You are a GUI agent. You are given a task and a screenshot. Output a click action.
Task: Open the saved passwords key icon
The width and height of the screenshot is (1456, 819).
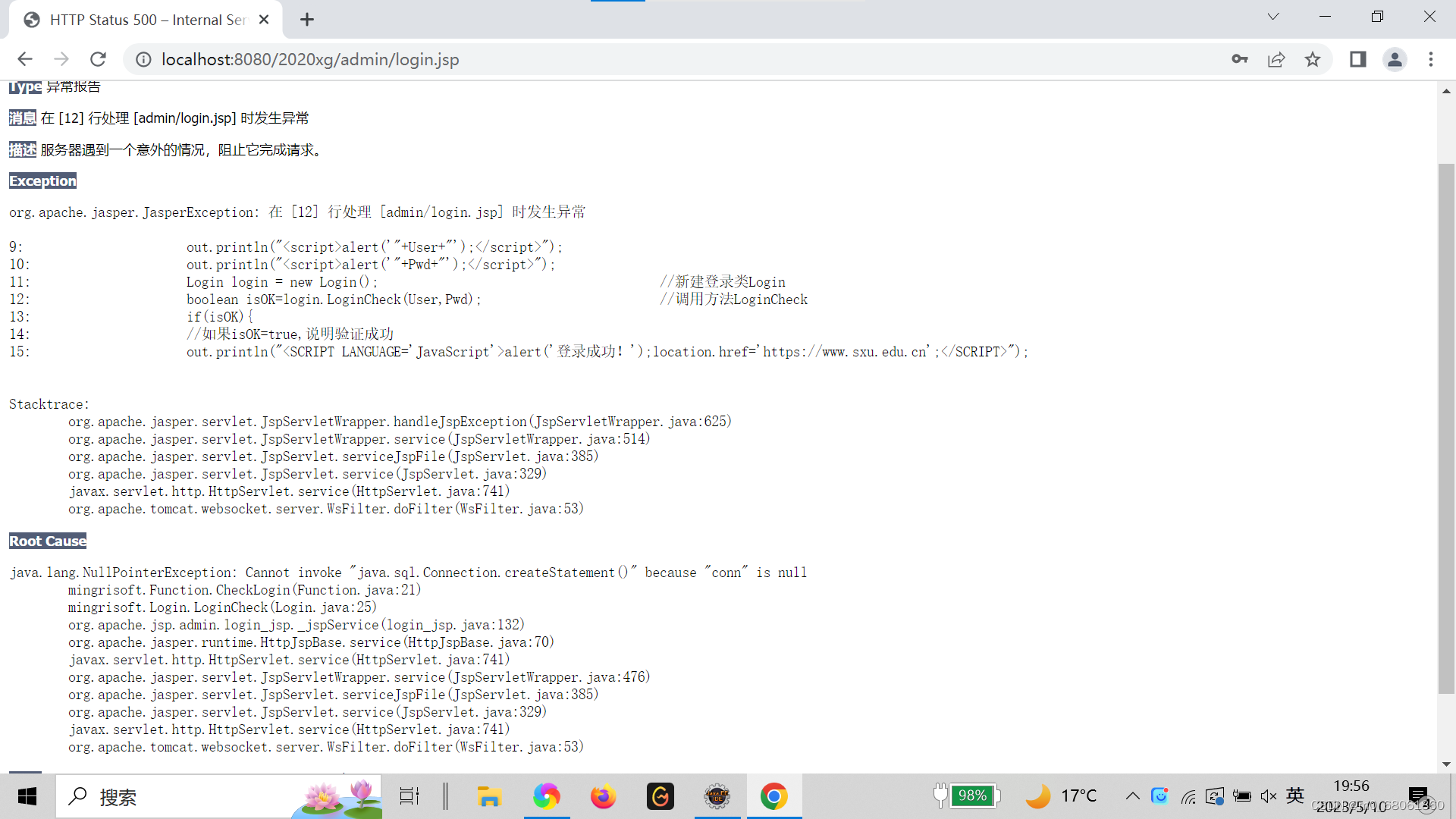click(x=1240, y=59)
